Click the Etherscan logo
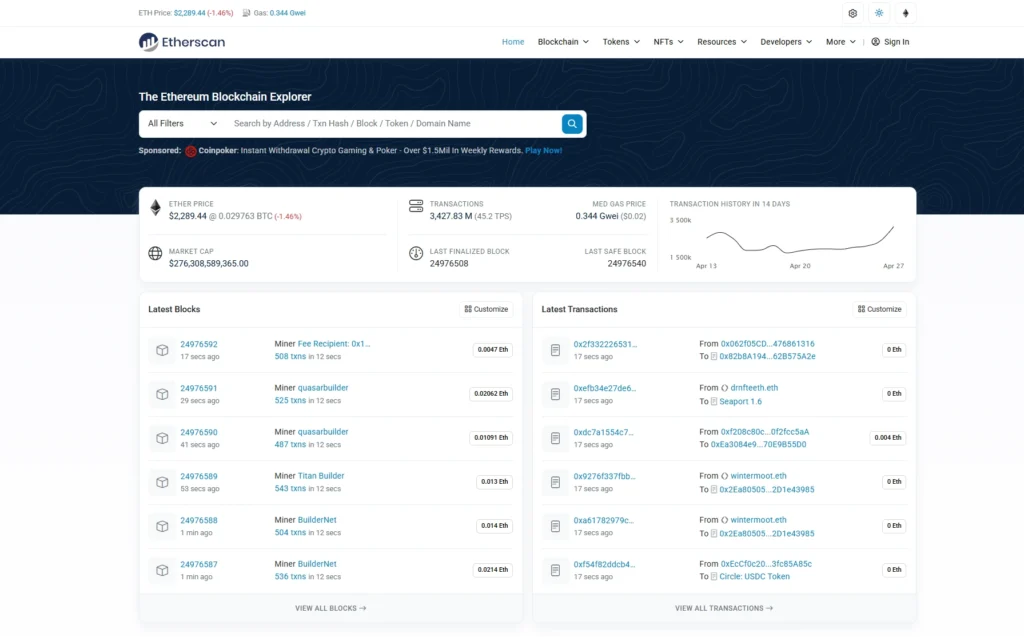 (x=182, y=42)
